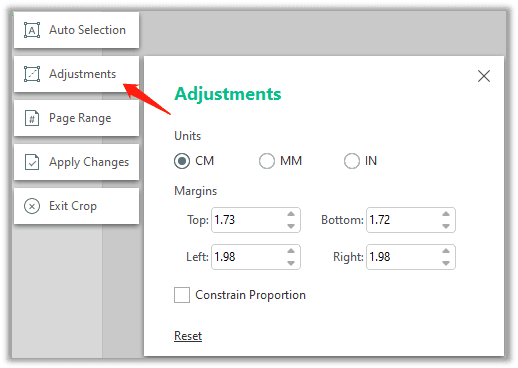Enable the Constrain Proportion checkbox
The height and width of the screenshot is (368, 518).
[182, 295]
